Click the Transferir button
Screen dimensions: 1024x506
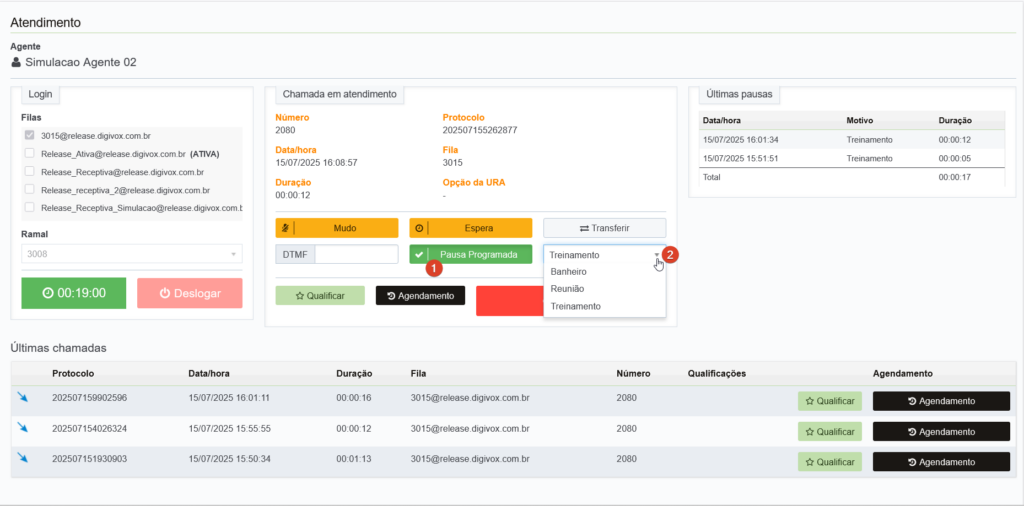[x=605, y=228]
